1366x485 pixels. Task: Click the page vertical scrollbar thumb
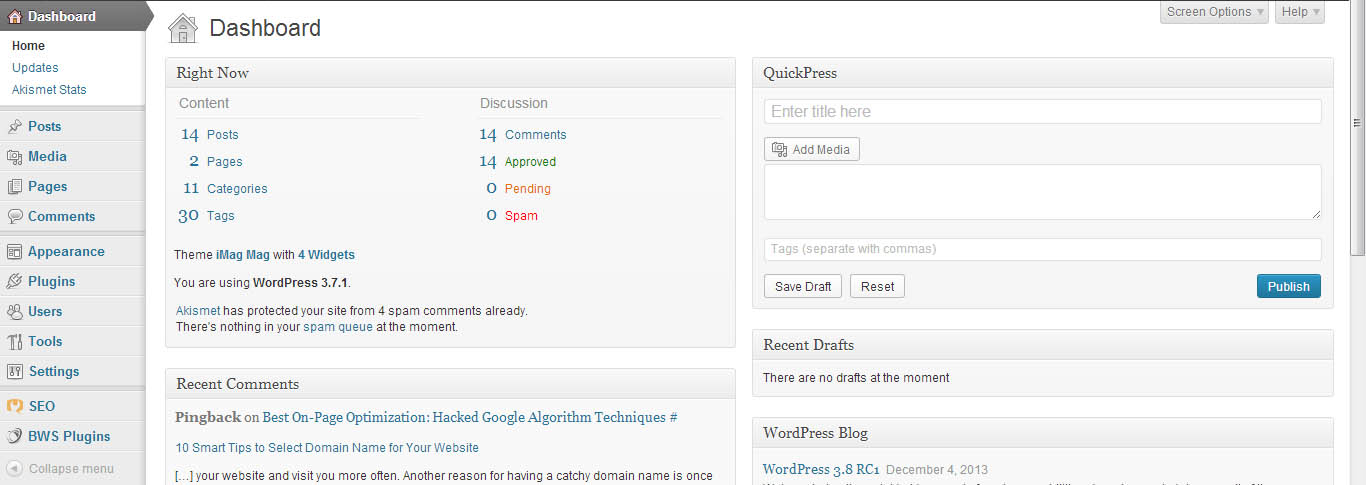[x=1357, y=130]
